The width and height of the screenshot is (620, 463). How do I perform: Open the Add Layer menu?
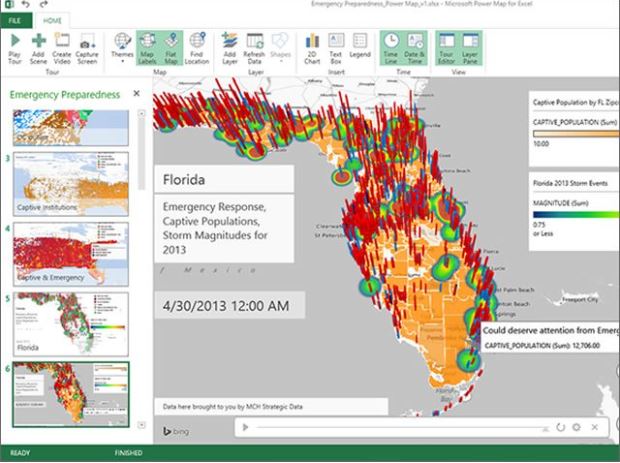pyautogui.click(x=229, y=48)
